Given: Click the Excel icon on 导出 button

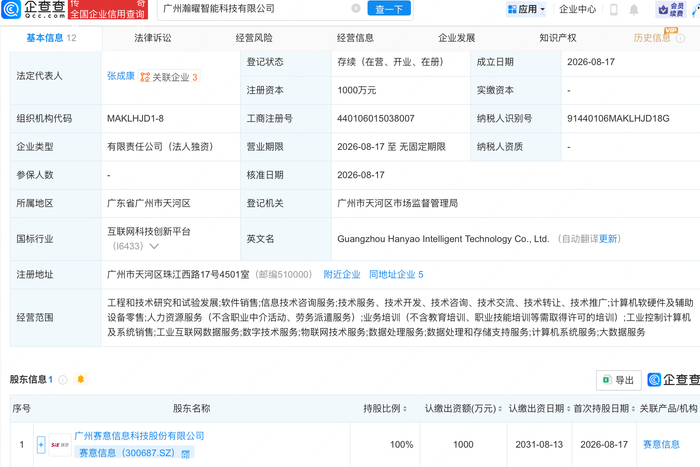Looking at the screenshot, I should tap(607, 380).
